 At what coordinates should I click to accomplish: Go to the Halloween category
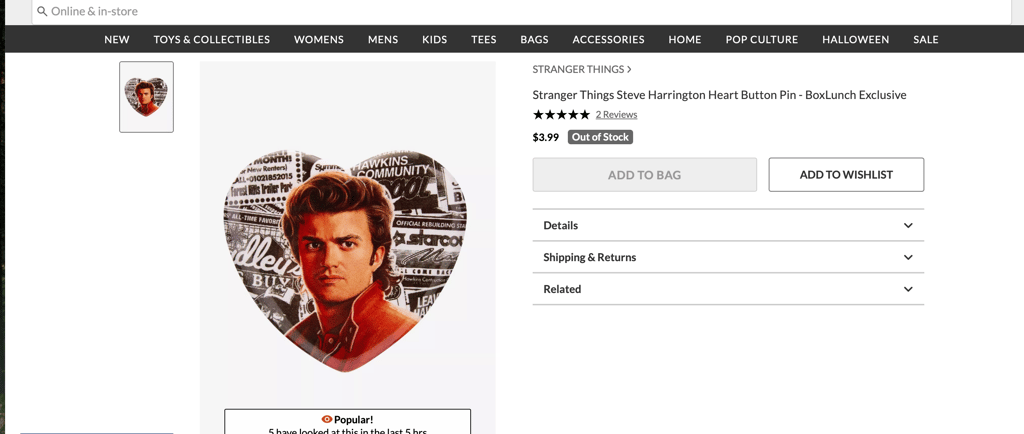point(855,40)
